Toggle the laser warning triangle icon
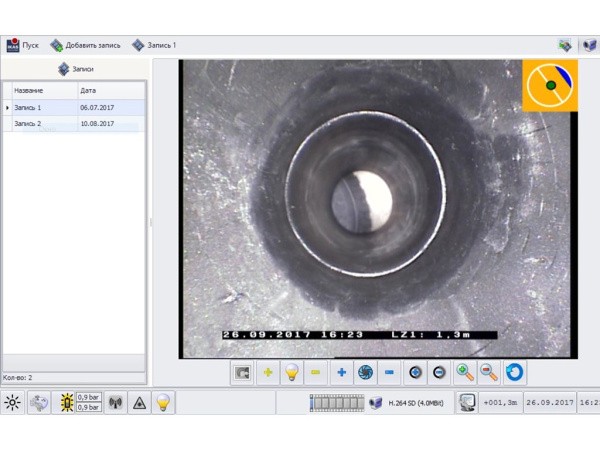 pyautogui.click(x=139, y=402)
